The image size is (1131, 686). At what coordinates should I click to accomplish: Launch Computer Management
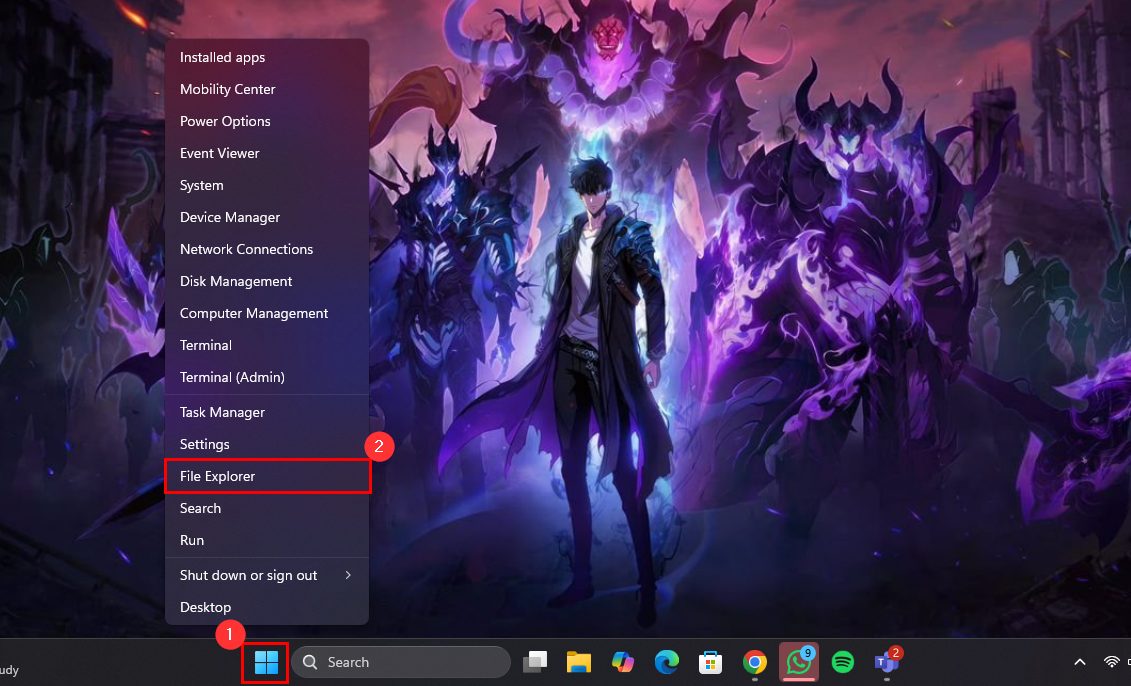click(x=267, y=313)
